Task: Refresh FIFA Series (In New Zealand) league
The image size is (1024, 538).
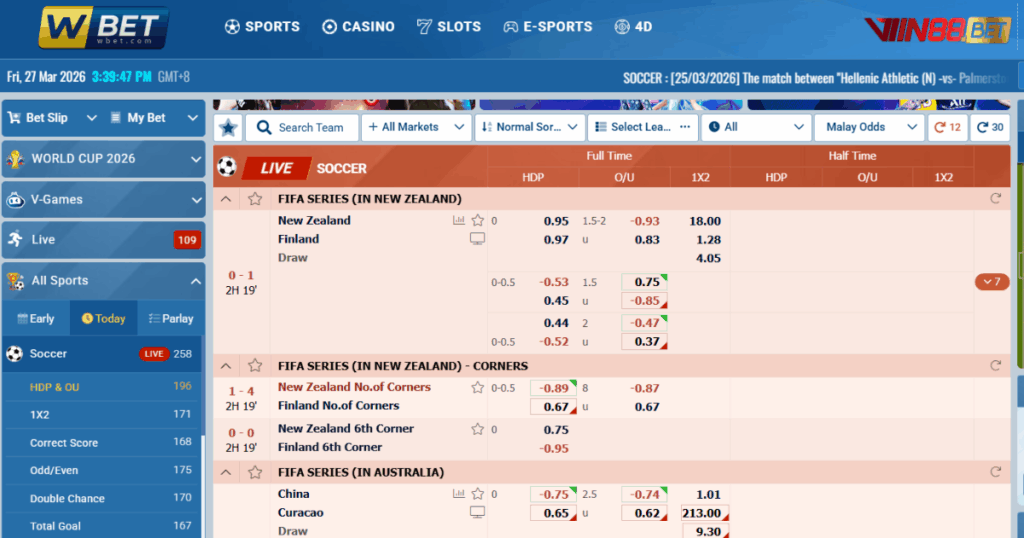Action: (995, 199)
